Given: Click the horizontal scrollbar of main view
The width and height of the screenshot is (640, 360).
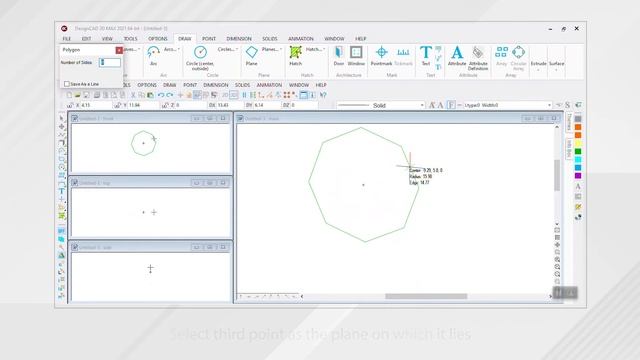Looking at the screenshot, I should pos(426,296).
